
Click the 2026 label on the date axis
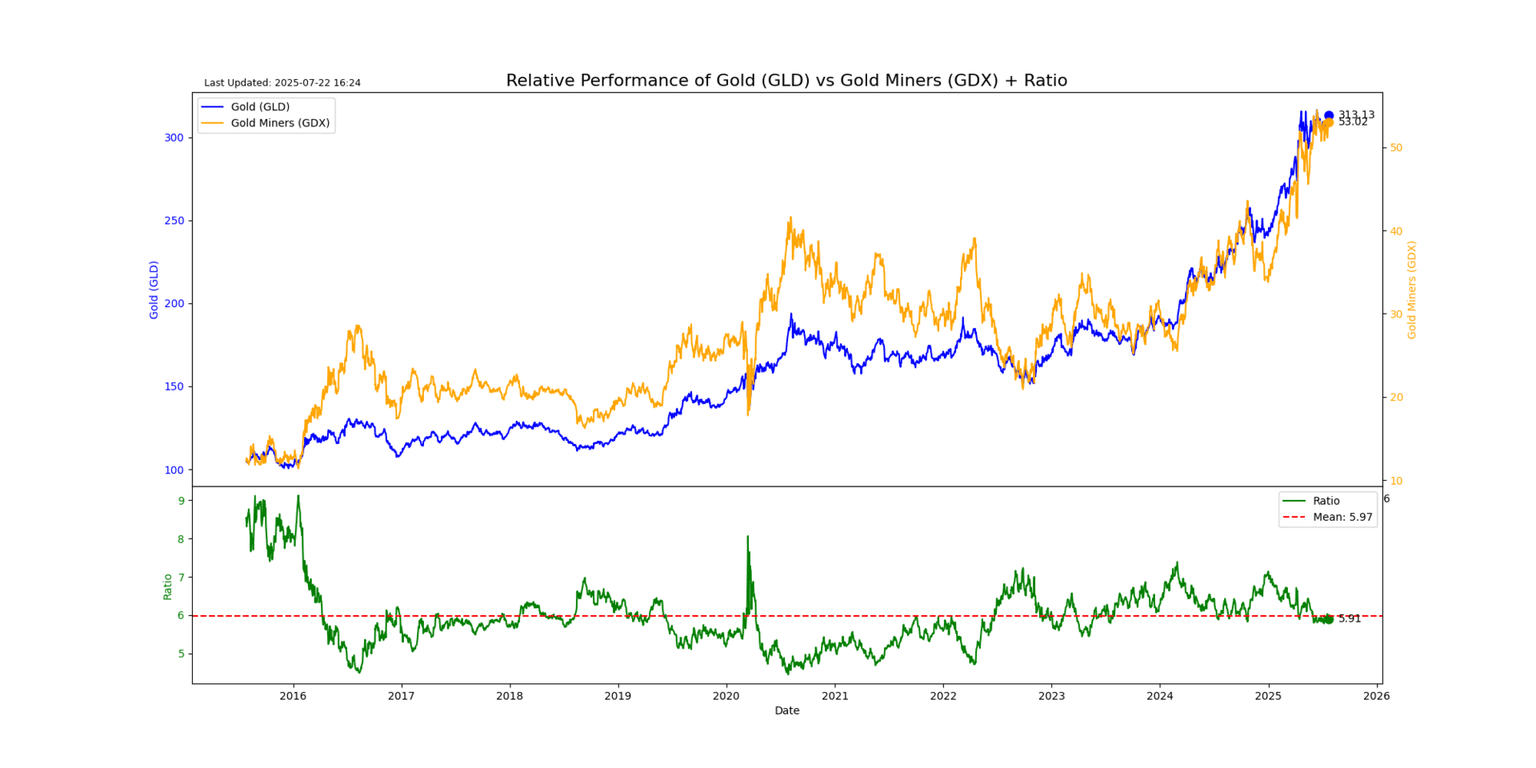coord(1377,696)
